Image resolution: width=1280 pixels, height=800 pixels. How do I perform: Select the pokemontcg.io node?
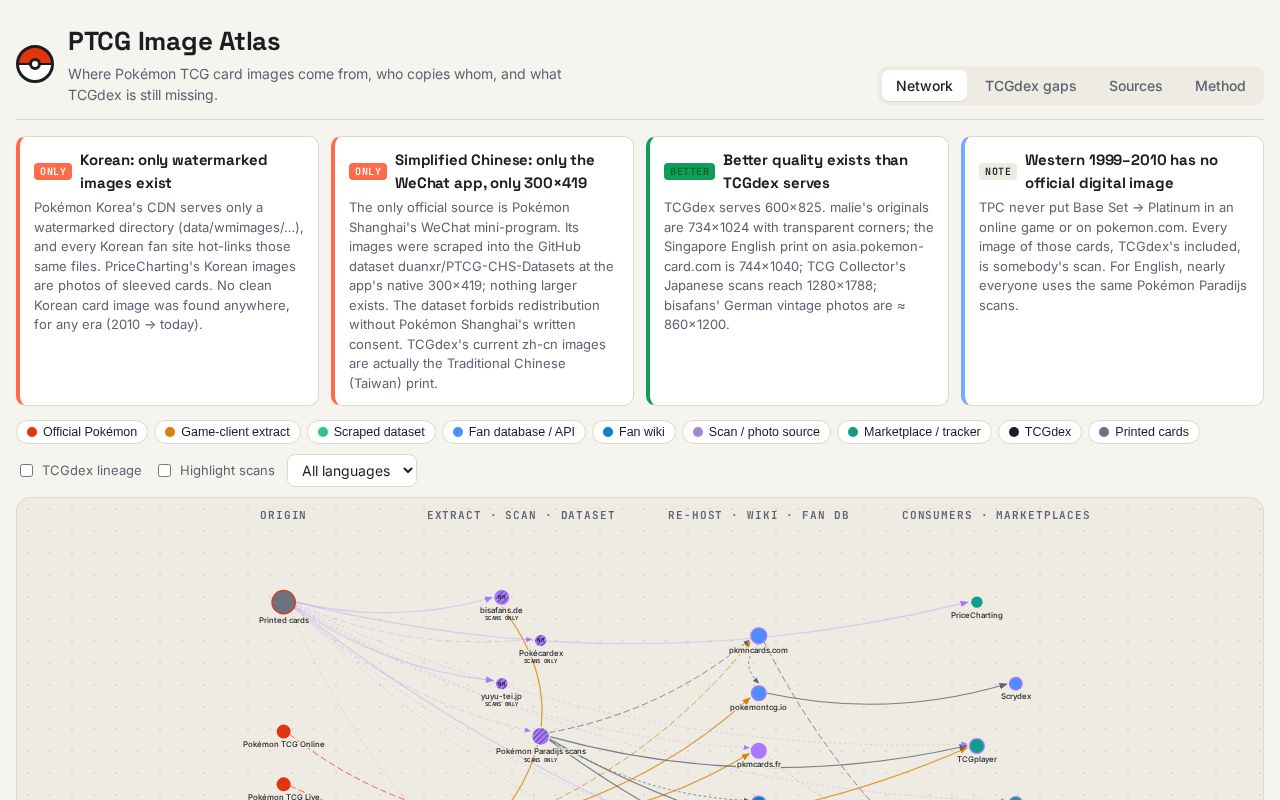pyautogui.click(x=759, y=693)
